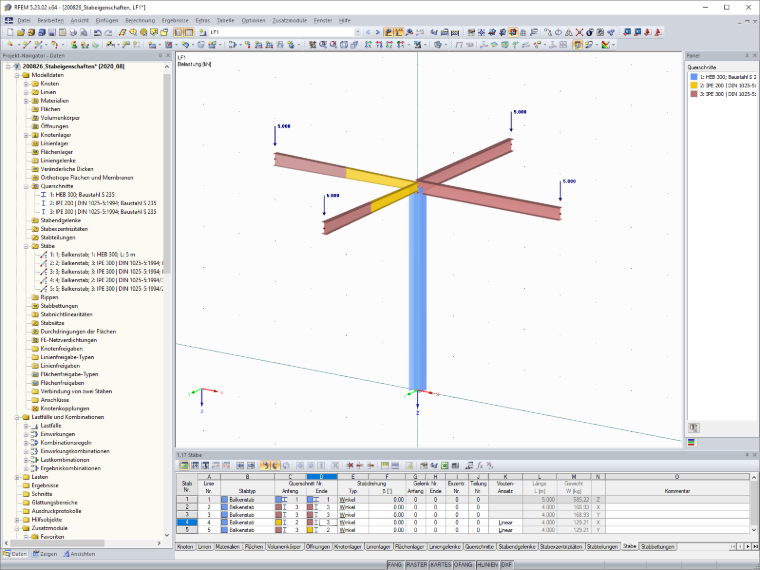Select row 2 header in Stäbe table
This screenshot has height=570, width=760.
(187, 507)
